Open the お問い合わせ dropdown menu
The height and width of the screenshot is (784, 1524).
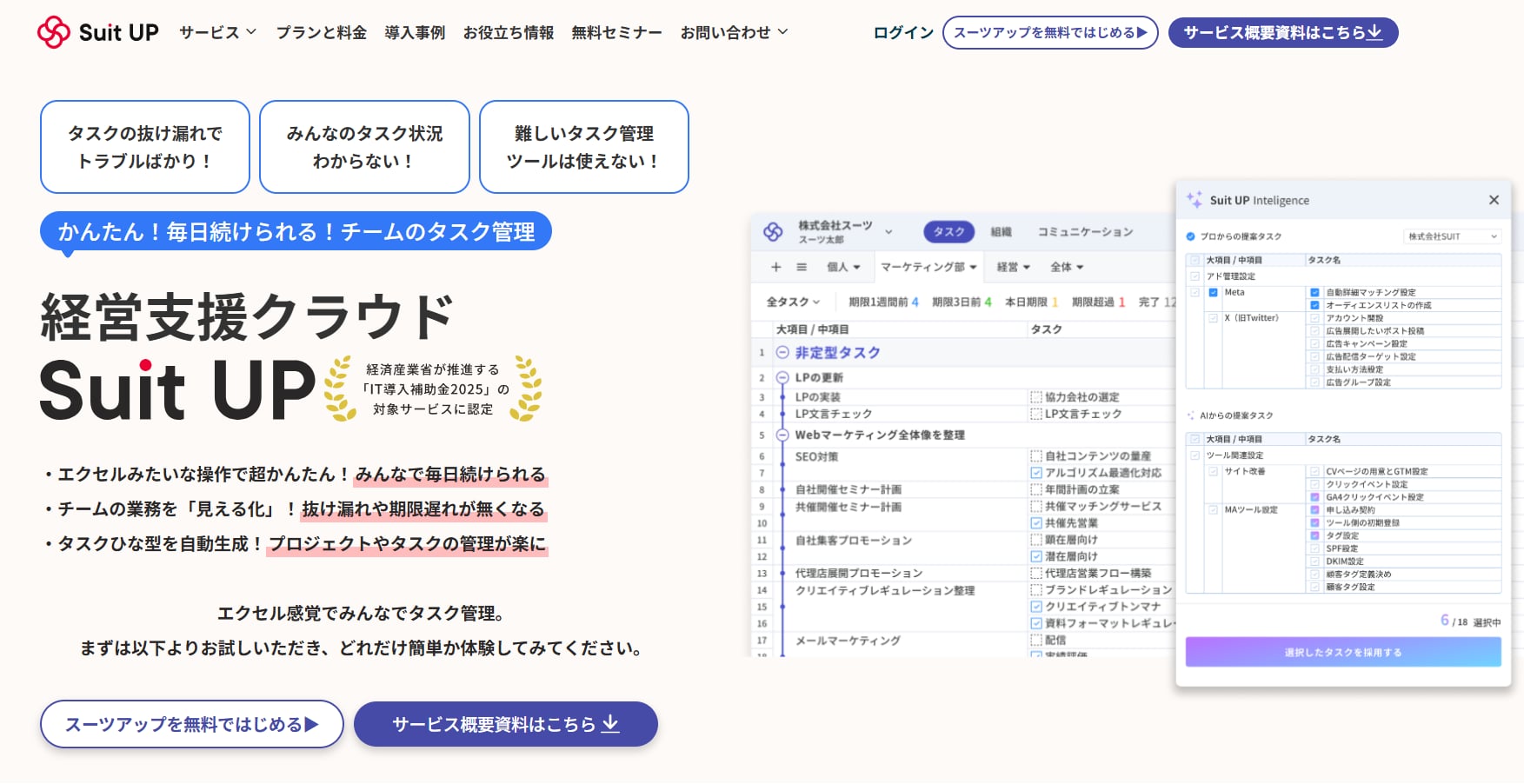point(735,32)
